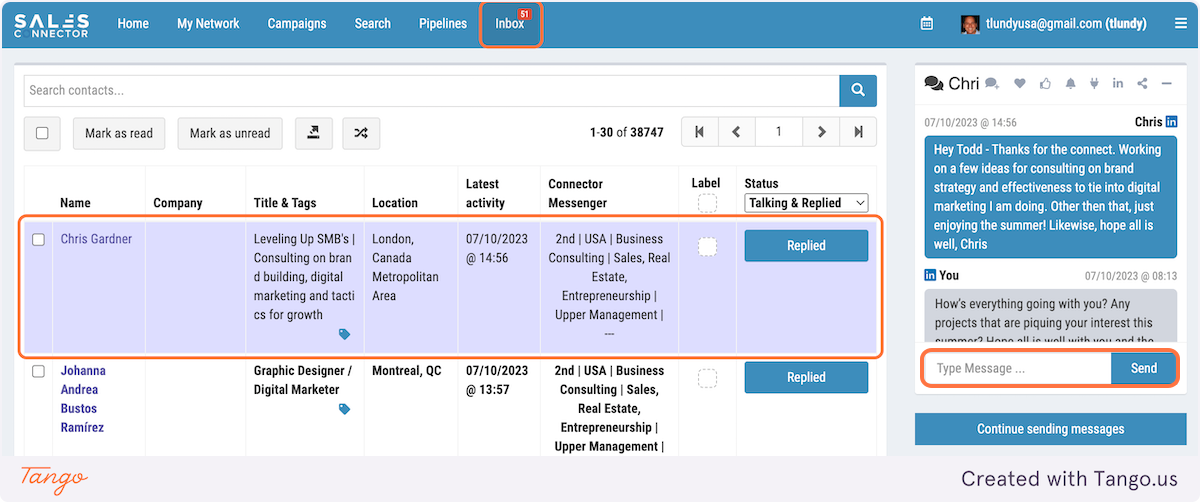Viewport: 1200px width, 502px height.
Task: Click thumbs-up icon in chat header
Action: coord(1045,84)
